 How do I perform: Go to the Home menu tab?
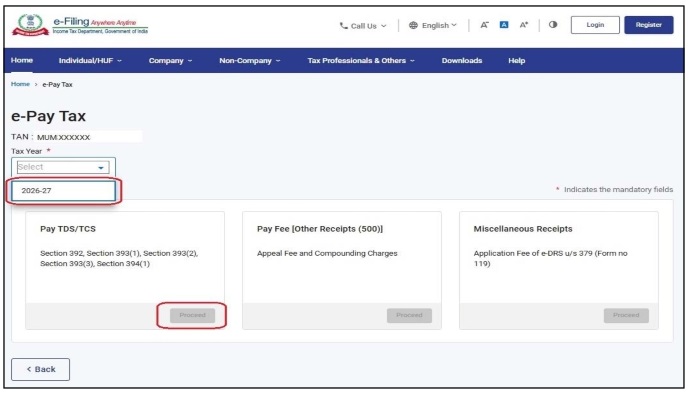[22, 60]
